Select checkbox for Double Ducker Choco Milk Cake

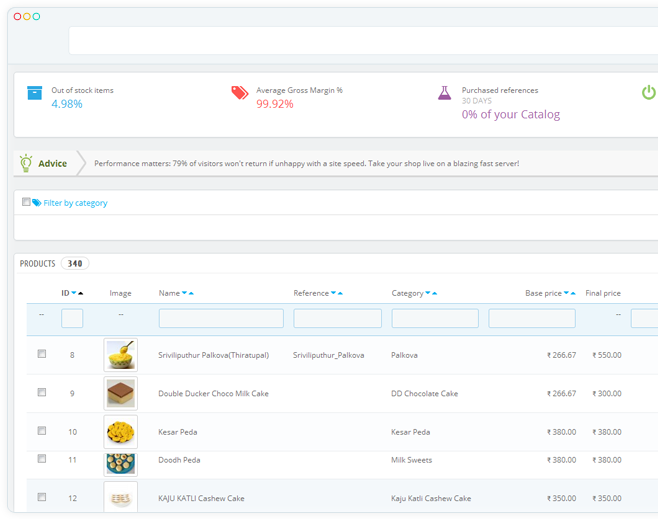(42, 392)
